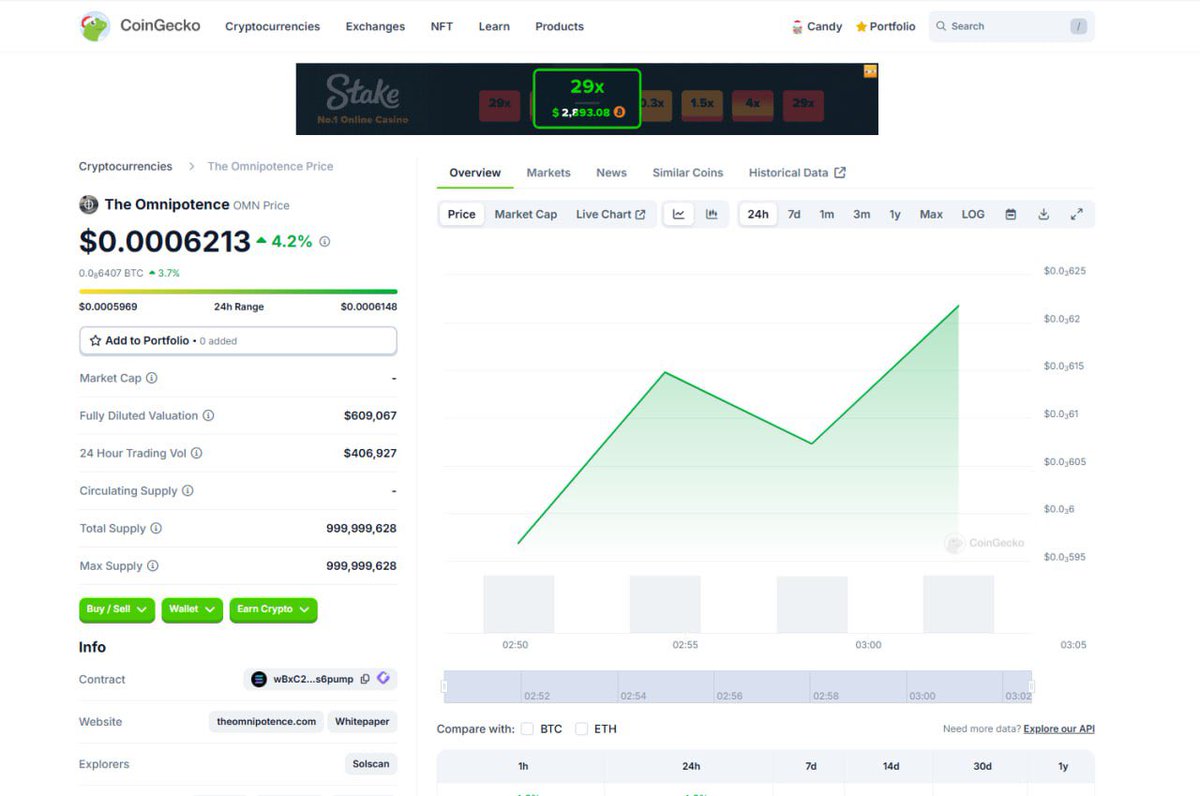
Task: Click the search magnifier icon
Action: point(941,26)
